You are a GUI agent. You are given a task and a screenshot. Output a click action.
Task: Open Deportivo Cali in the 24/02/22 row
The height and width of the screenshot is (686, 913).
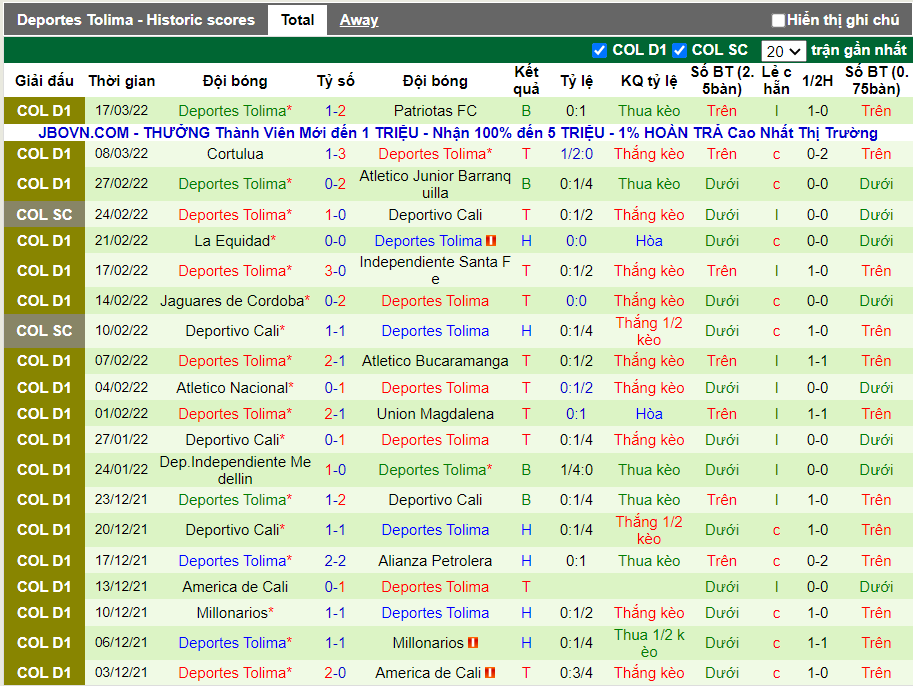(x=435, y=215)
